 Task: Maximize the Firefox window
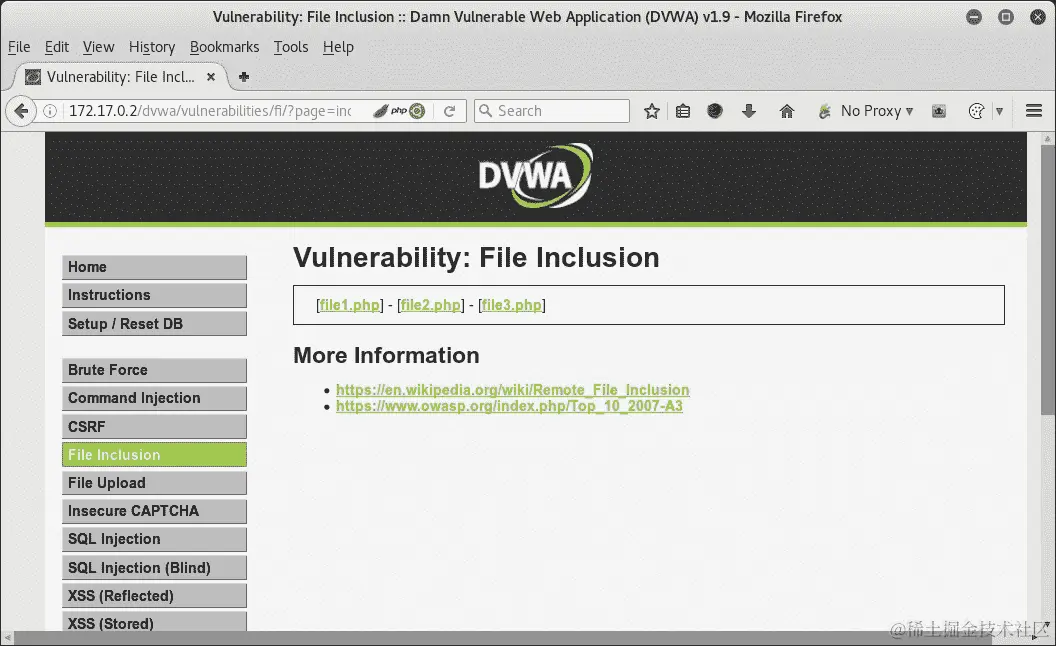pyautogui.click(x=1005, y=17)
